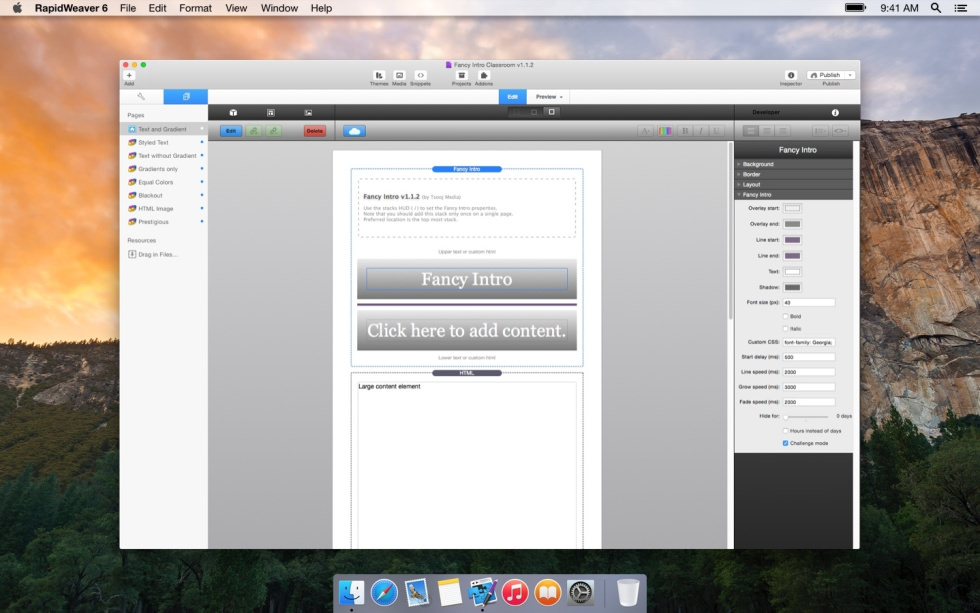Image resolution: width=980 pixels, height=613 pixels.
Task: Toggle the highlighted square view mode icon
Action: click(x=551, y=112)
